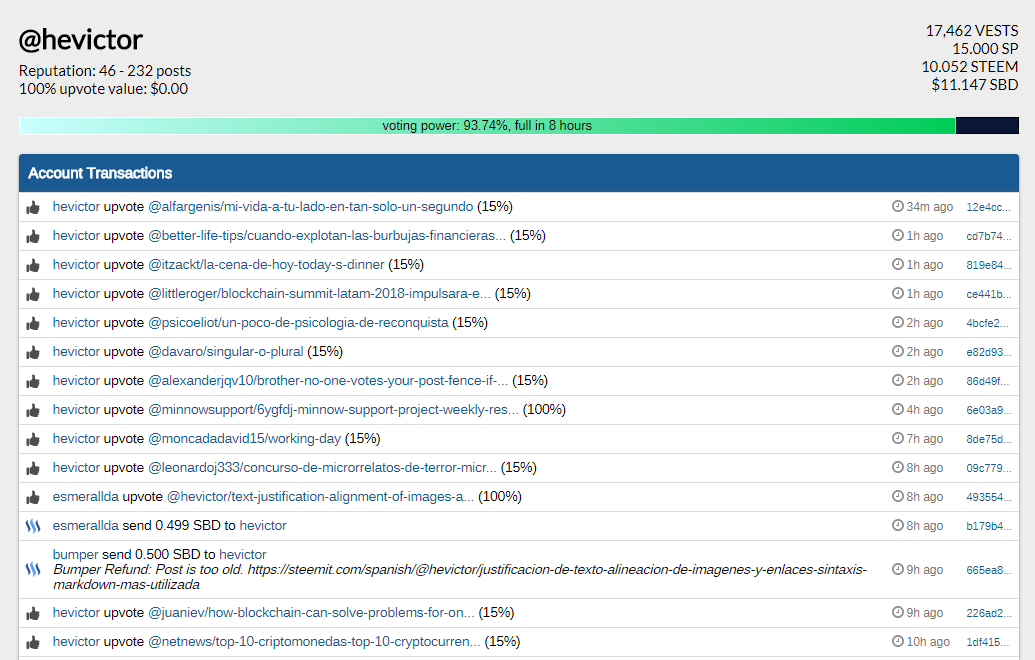The image size is (1035, 660).
Task: Click bumper account name link
Action: coord(75,554)
